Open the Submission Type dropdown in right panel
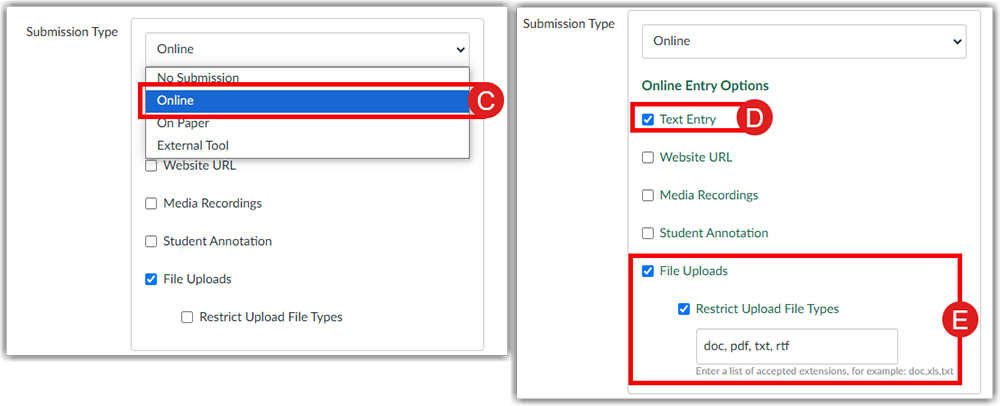1000x406 pixels. [x=803, y=41]
